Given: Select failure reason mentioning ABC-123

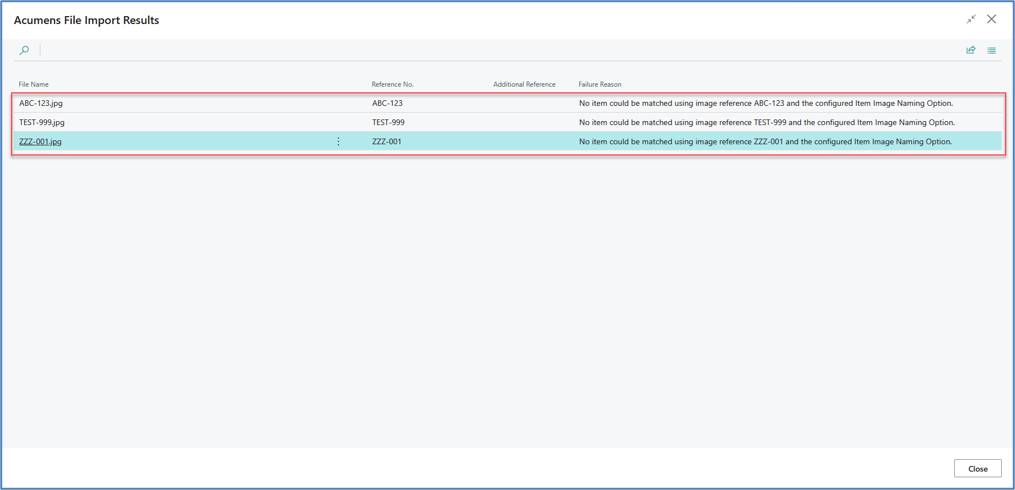Looking at the screenshot, I should point(767,103).
